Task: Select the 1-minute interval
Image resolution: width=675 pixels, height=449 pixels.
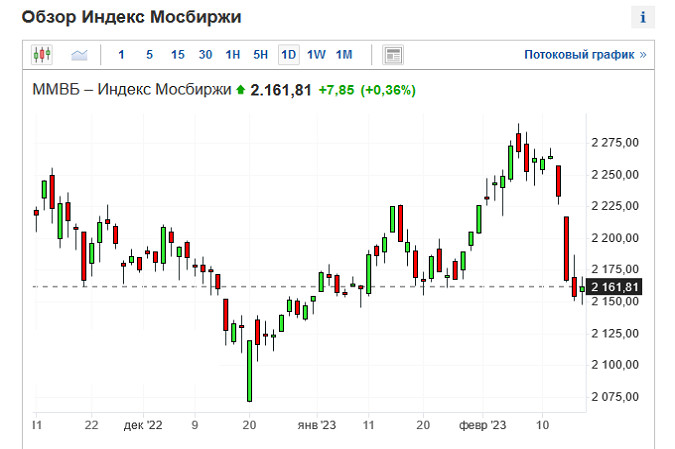Action: 122,54
